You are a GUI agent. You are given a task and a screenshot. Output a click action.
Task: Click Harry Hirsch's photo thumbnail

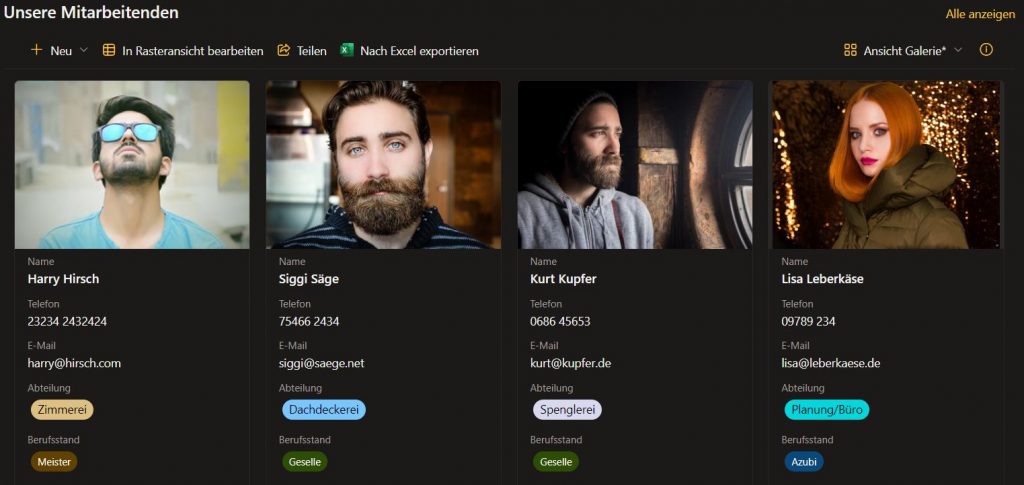(x=132, y=164)
